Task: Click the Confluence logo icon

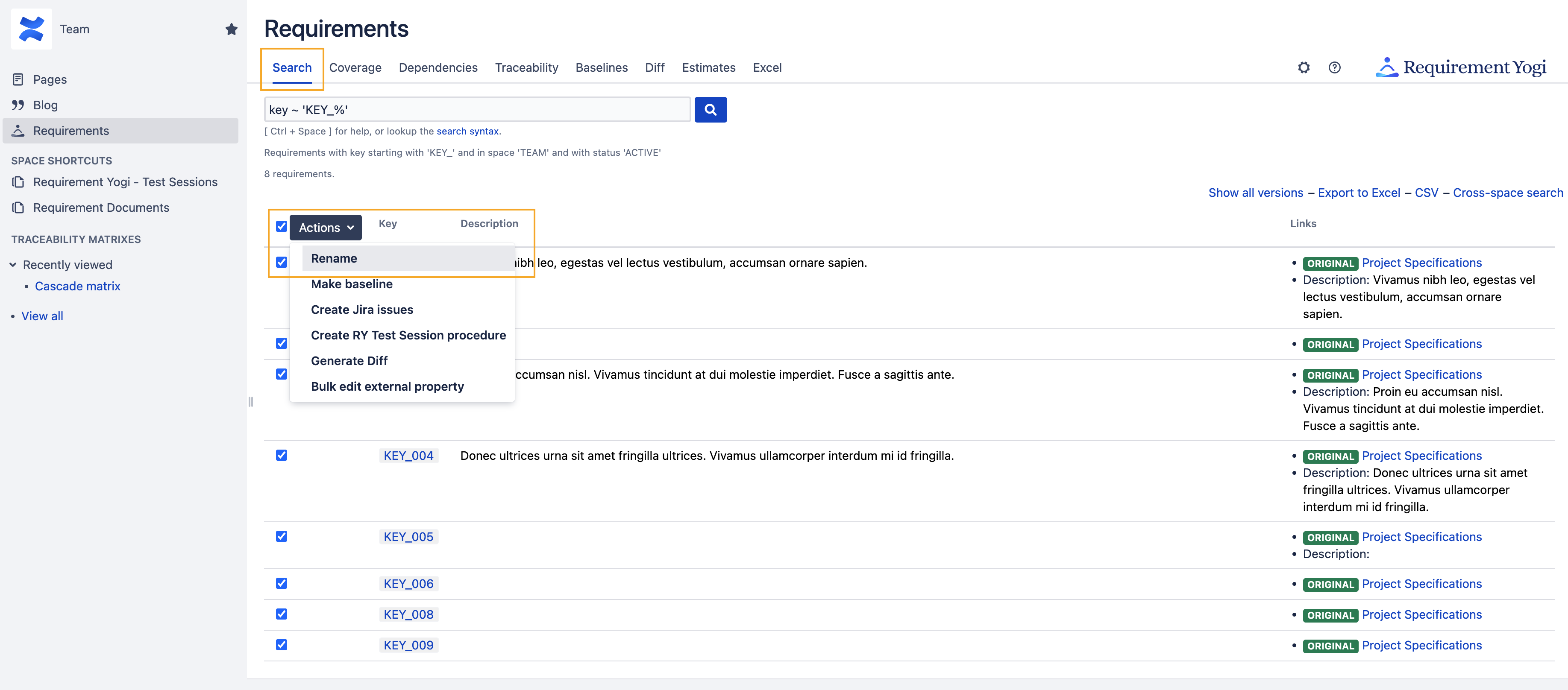Action: tap(31, 29)
